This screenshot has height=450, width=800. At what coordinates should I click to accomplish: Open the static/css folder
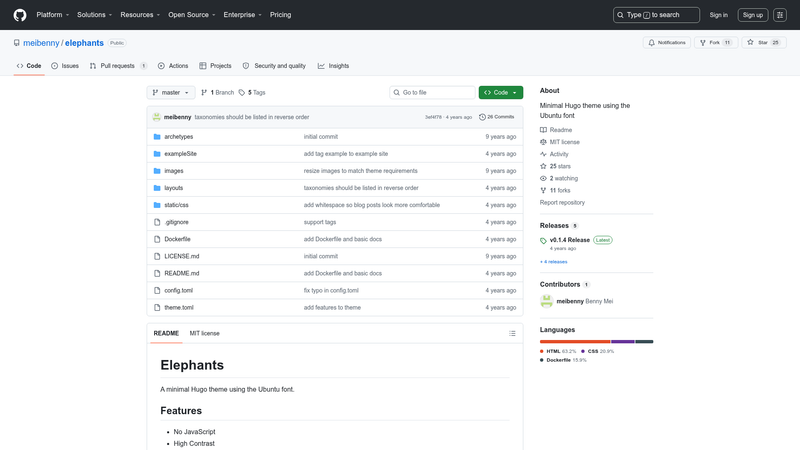click(x=176, y=205)
